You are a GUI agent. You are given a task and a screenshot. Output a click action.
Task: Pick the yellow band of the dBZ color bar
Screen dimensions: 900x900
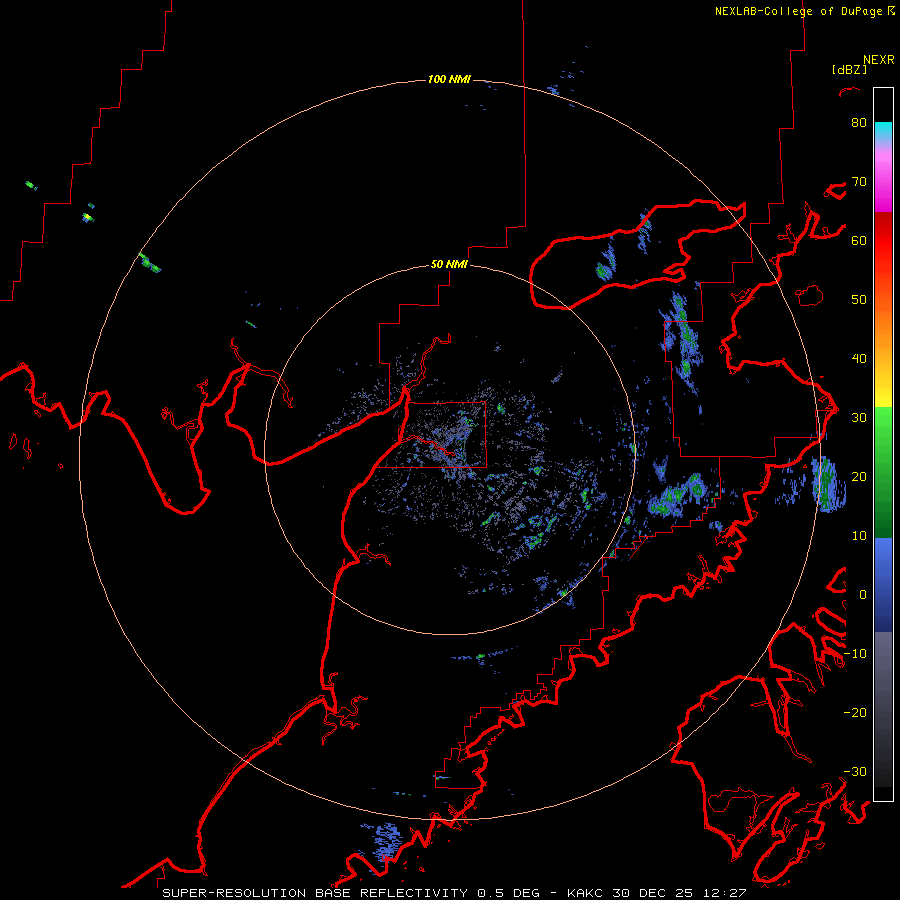883,396
